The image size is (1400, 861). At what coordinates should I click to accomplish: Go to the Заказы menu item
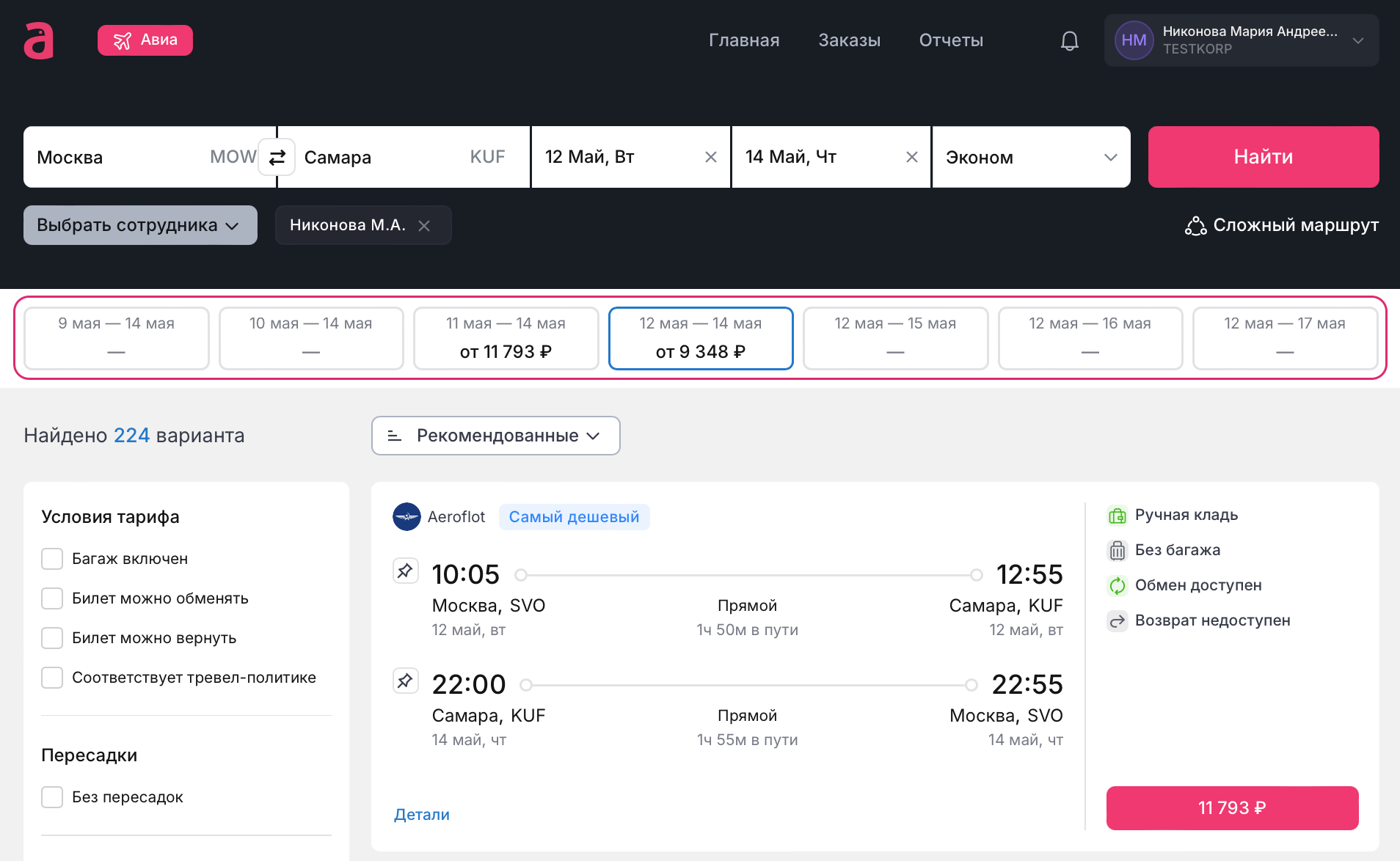(849, 40)
